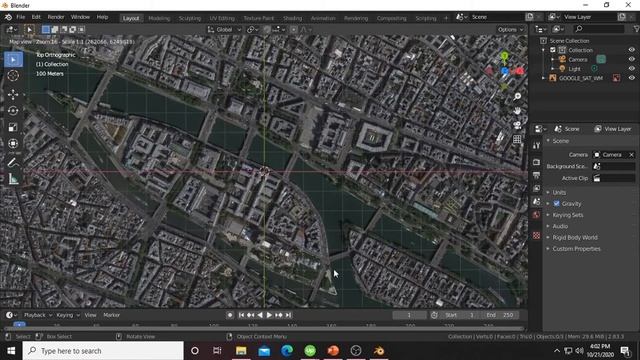Switch to the UV Editing workspace tab
The height and width of the screenshot is (360, 640).
point(222,18)
